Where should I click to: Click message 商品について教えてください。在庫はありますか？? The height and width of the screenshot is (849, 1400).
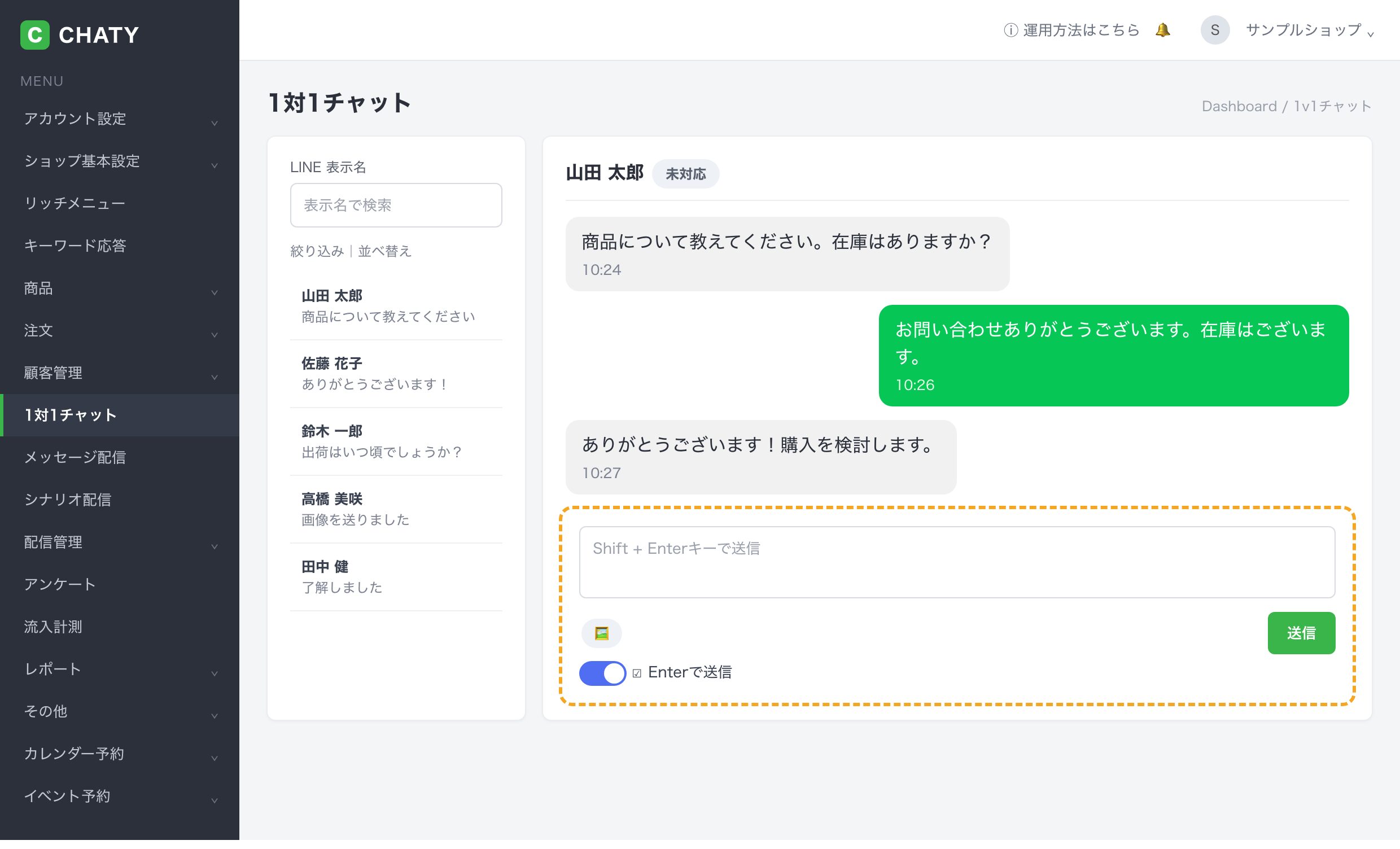tap(787, 254)
